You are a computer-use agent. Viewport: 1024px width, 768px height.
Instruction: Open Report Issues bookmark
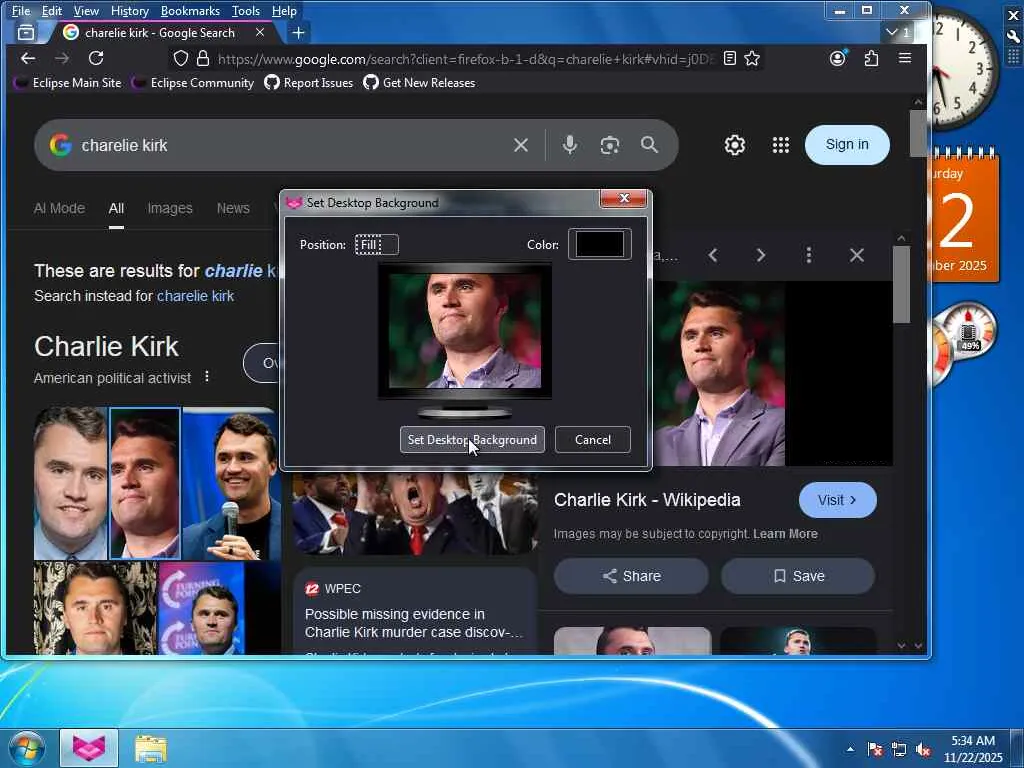click(x=309, y=83)
